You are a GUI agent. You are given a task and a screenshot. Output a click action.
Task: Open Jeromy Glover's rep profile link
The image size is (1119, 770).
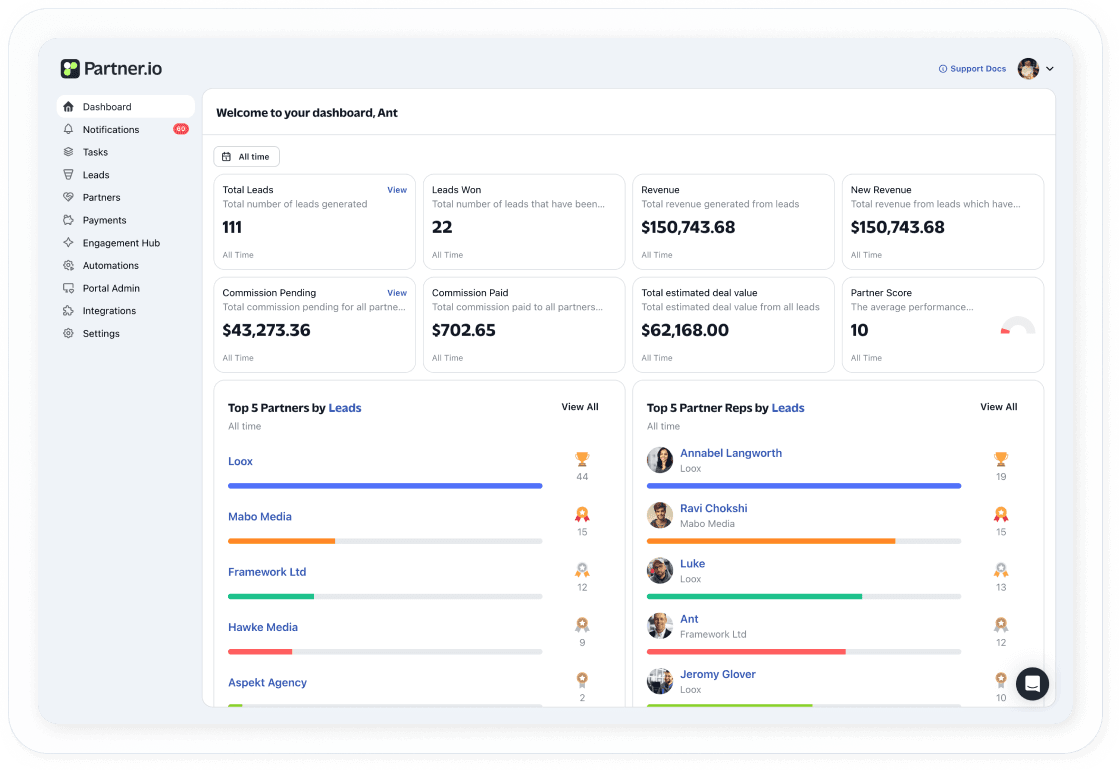717,674
